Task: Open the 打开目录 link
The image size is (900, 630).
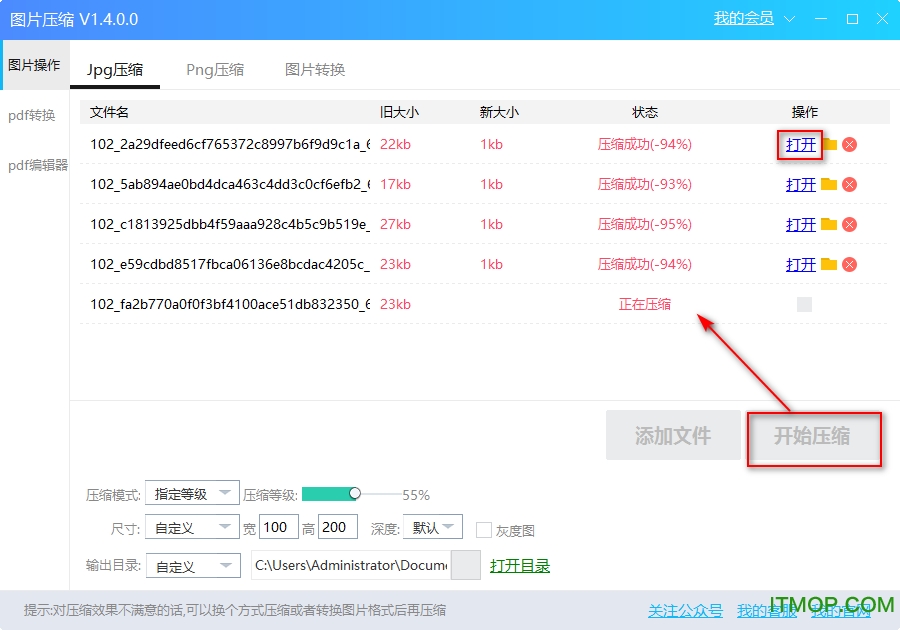Action: pos(520,566)
